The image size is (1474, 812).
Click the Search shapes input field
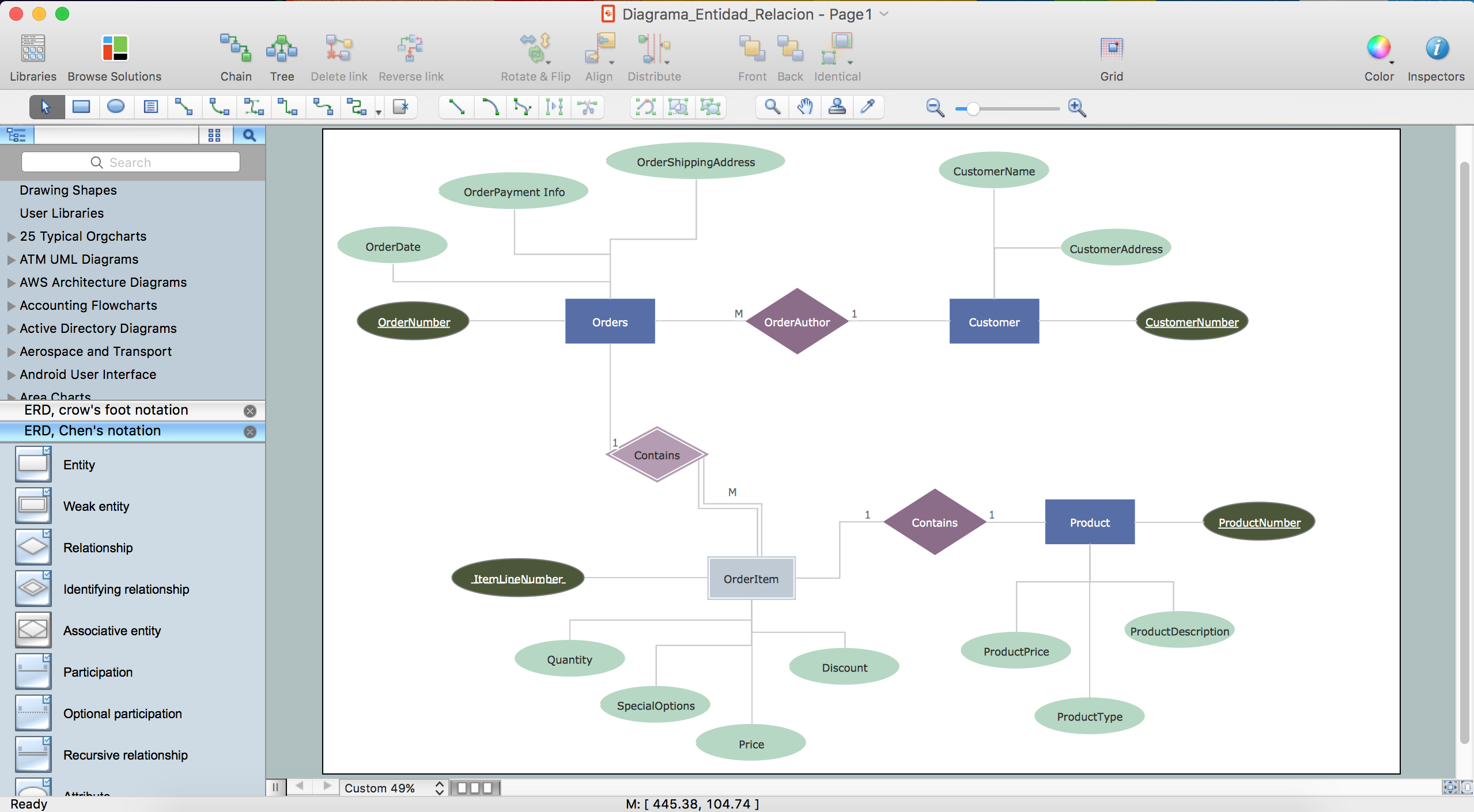(x=131, y=163)
